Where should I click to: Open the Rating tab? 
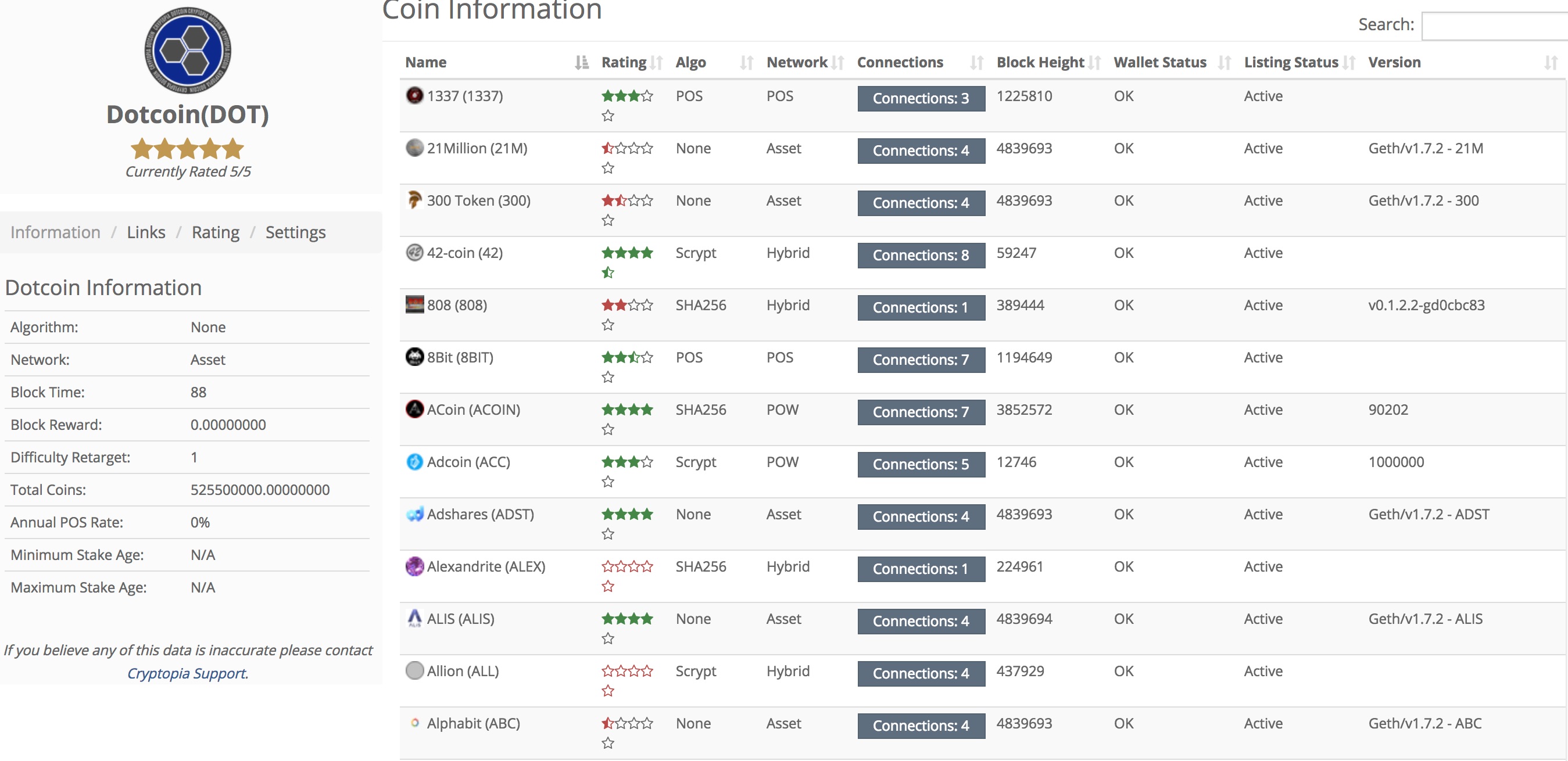pos(216,232)
